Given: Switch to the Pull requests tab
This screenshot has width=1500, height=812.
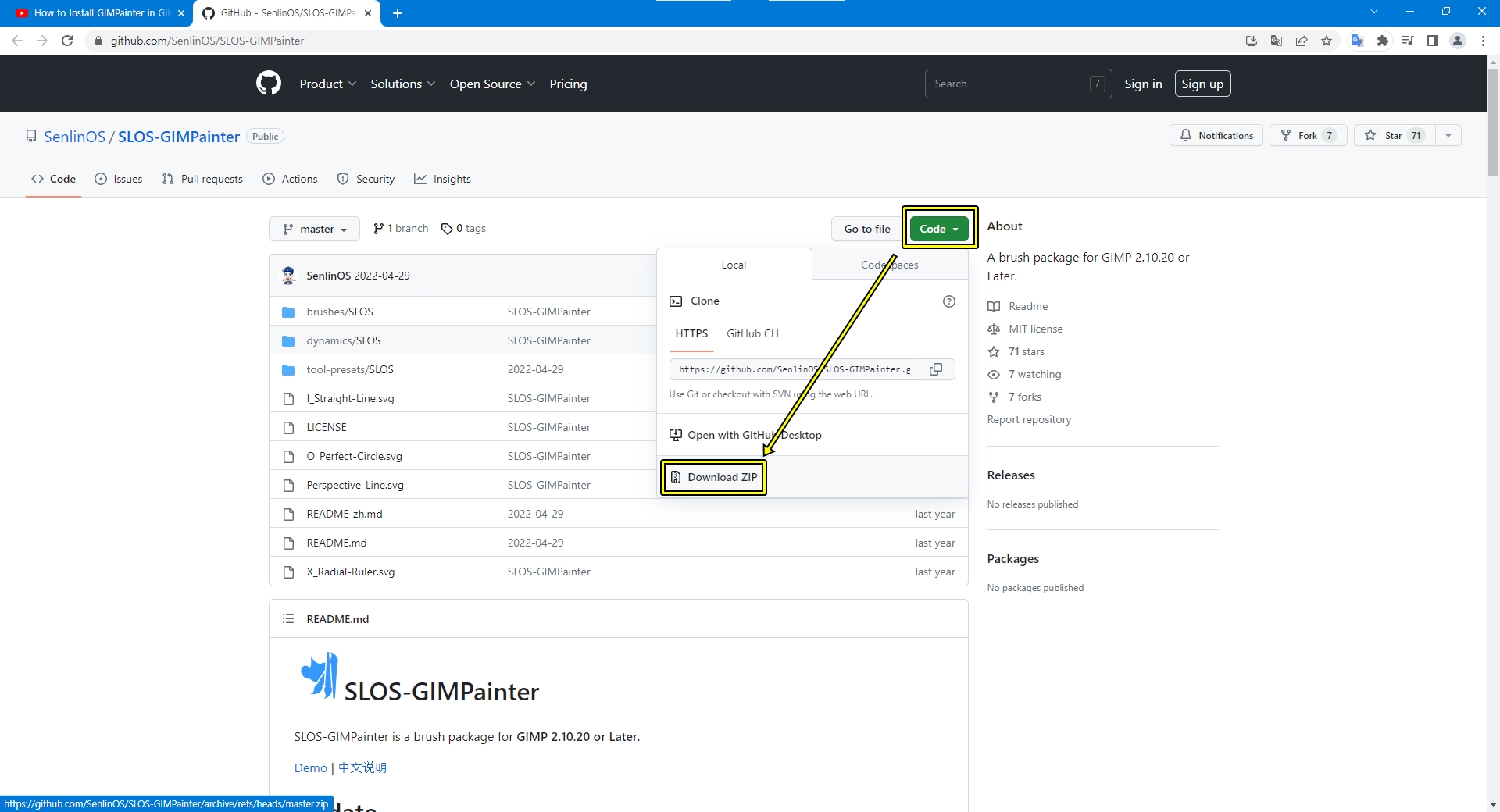Looking at the screenshot, I should coord(202,179).
